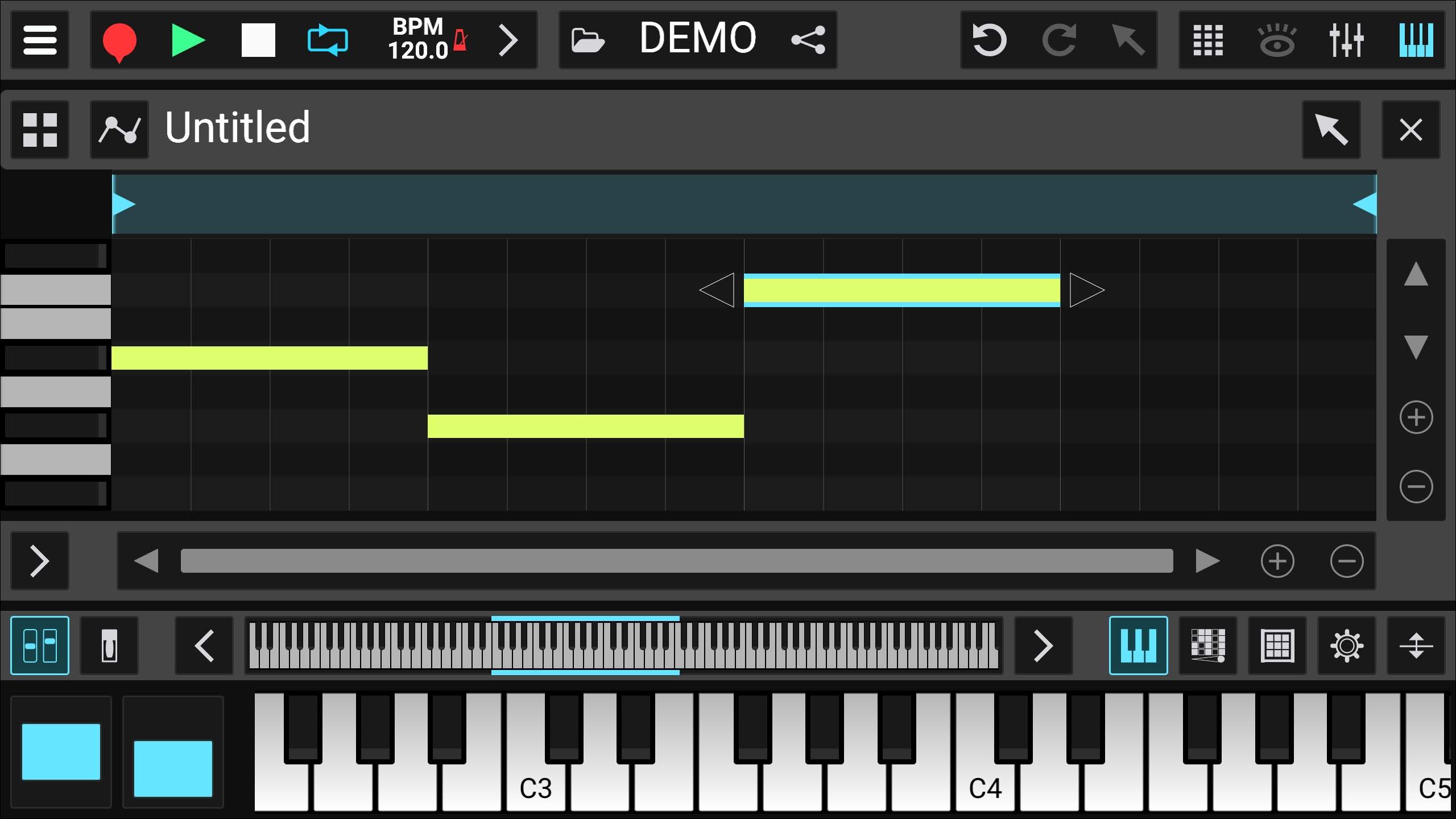Play the C3 key
Screen dimensions: 1456x819
[x=536, y=788]
